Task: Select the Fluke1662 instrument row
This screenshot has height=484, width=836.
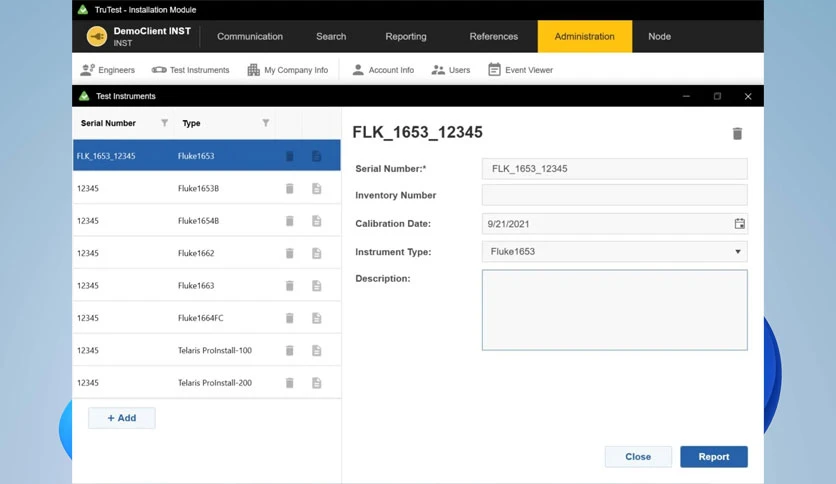Action: (x=206, y=253)
